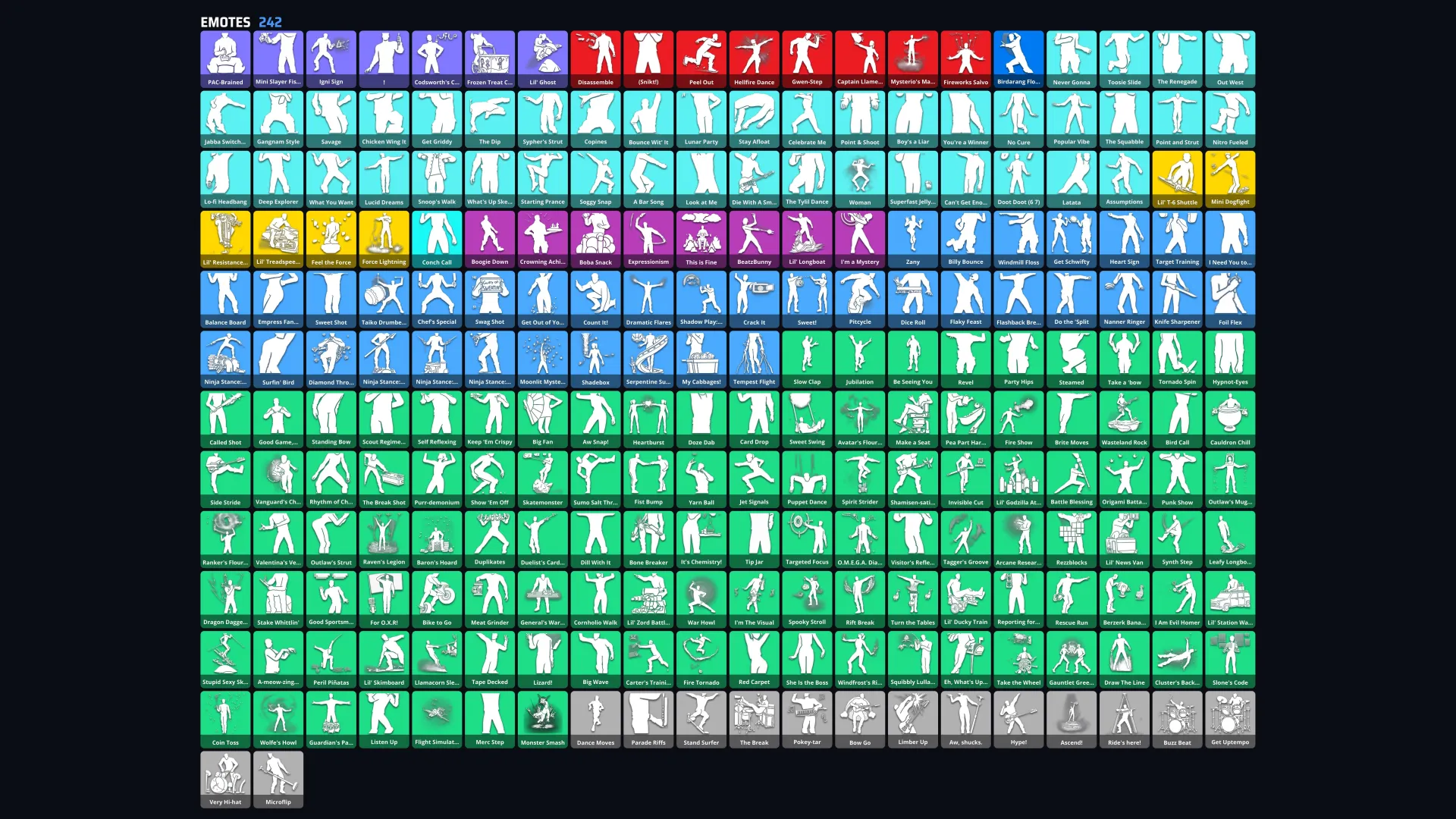Screen dimensions: 1456x819
Task: Select the Doze Dab emote
Action: (701, 419)
